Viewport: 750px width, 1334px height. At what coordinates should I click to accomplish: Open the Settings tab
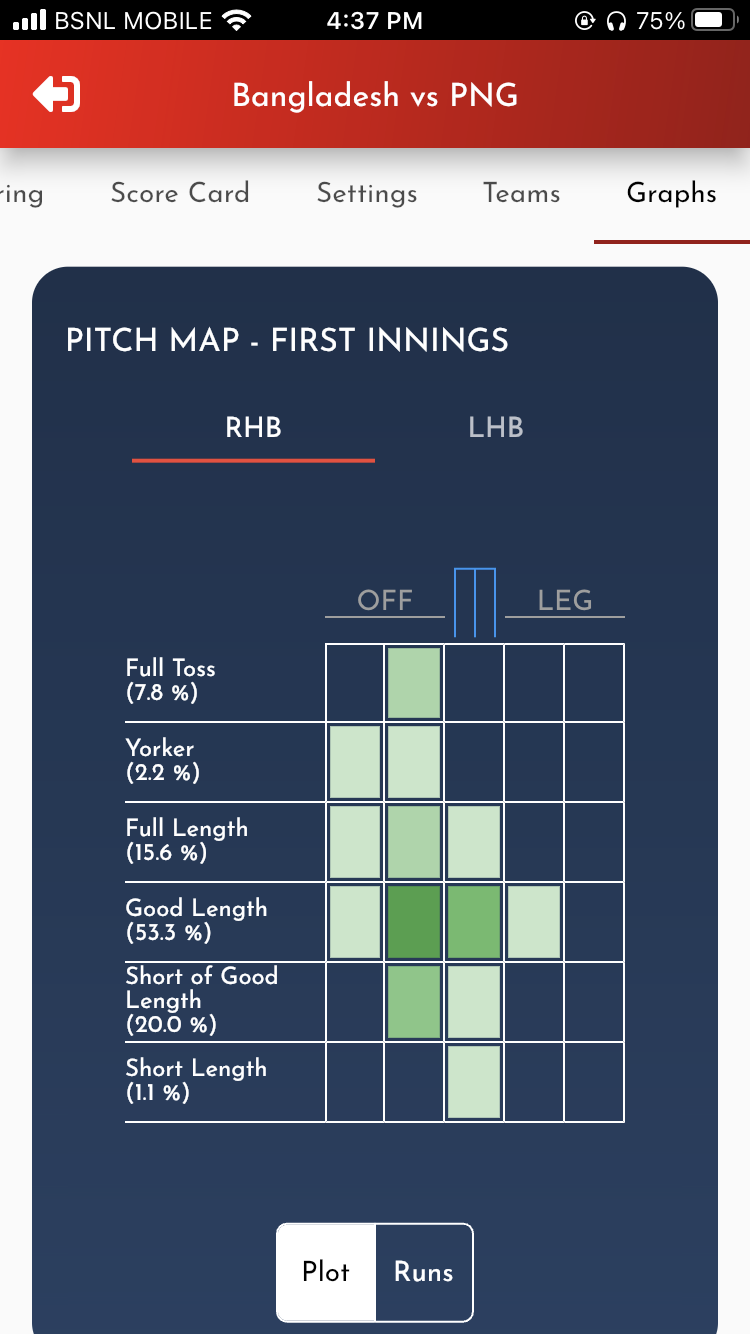(367, 193)
